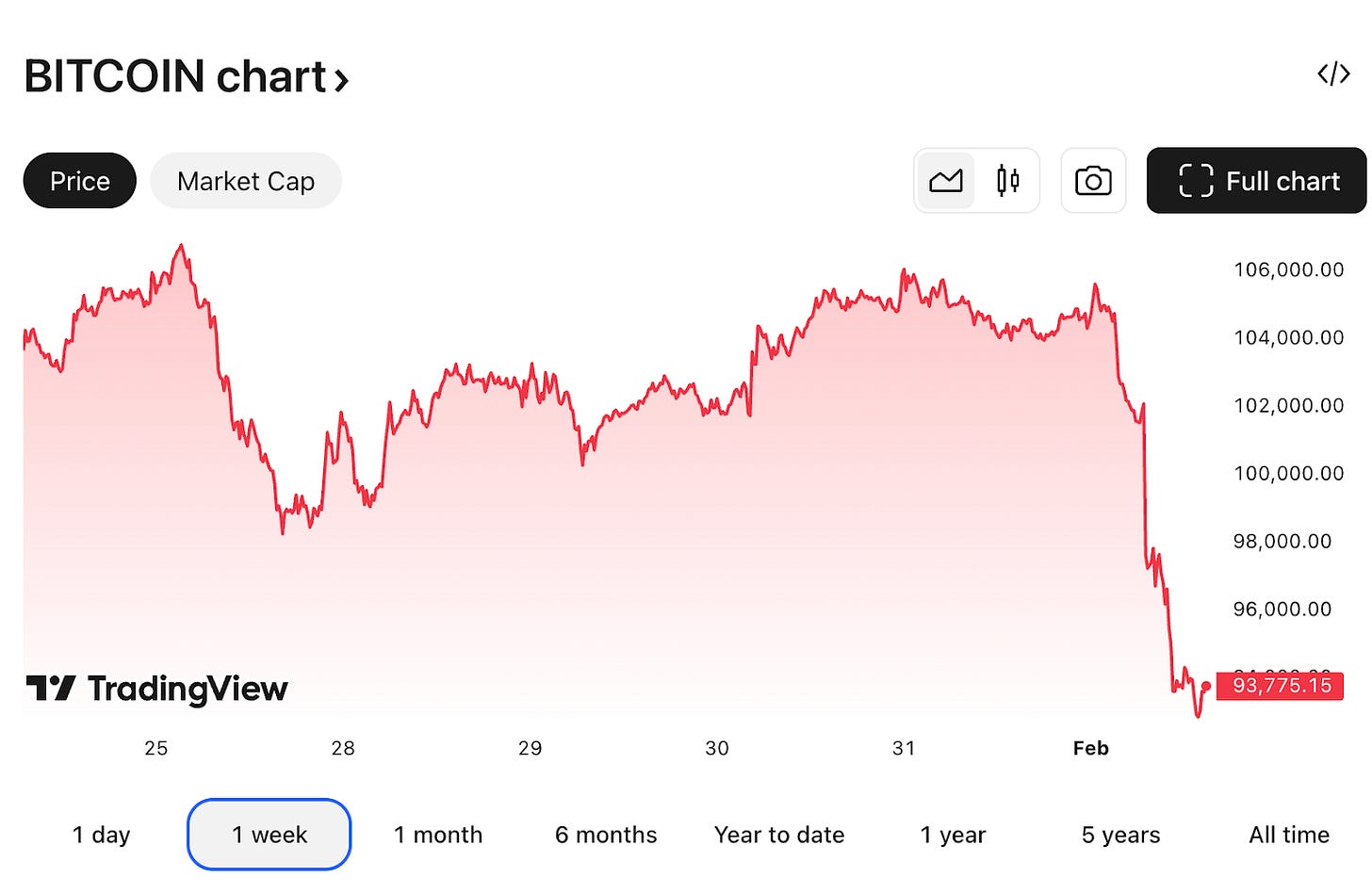Screen dimensions: 1372x894
Task: Expand the BITCOIN chart heading chevron
Action: [x=342, y=80]
